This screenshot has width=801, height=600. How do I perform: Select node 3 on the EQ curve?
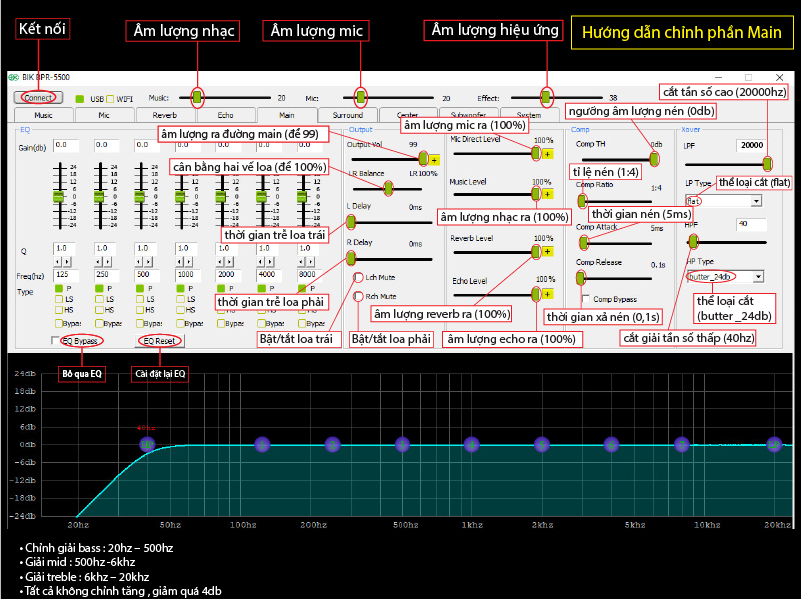403,445
